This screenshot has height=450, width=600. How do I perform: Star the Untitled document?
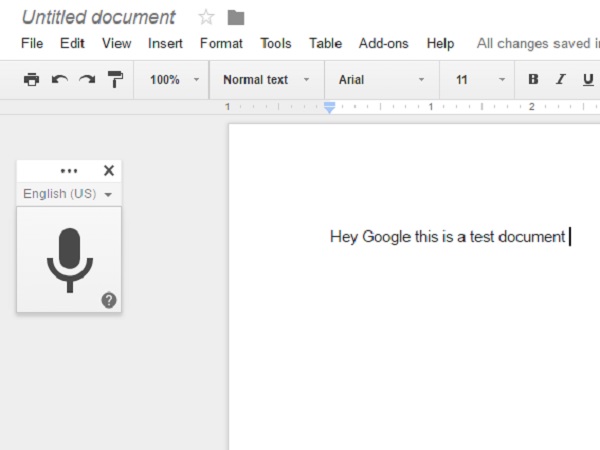206,18
